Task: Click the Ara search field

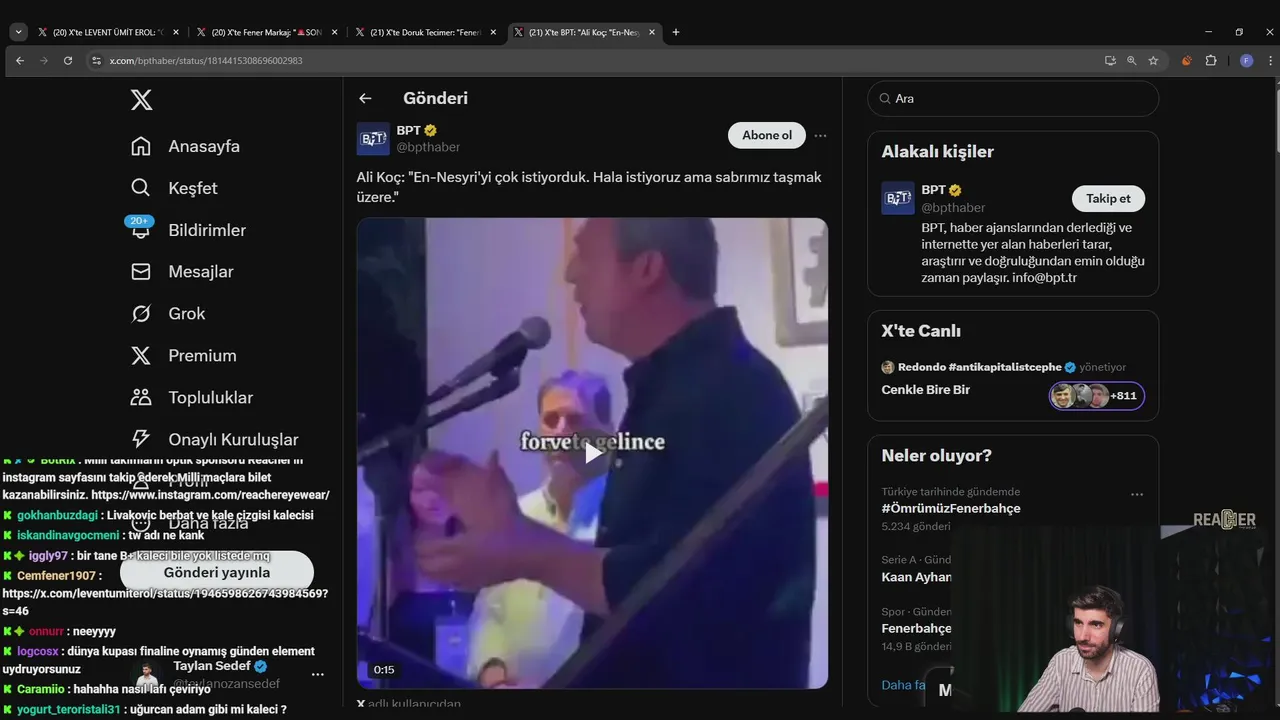Action: tap(1013, 99)
